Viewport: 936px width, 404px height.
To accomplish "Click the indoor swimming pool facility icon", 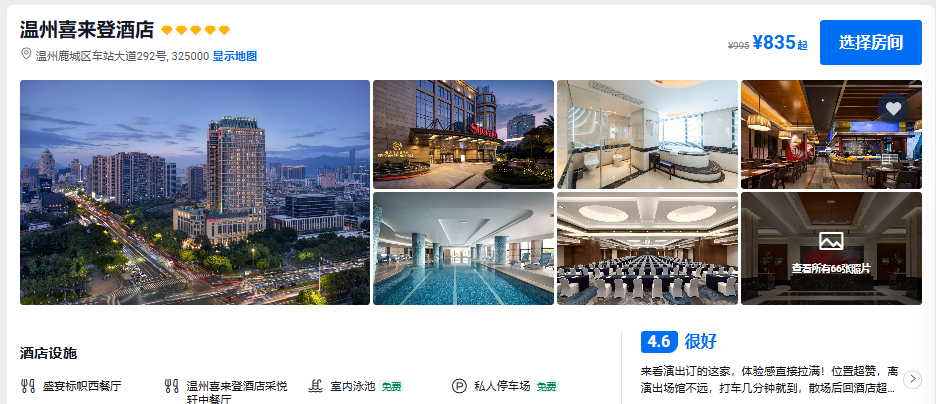I will pyautogui.click(x=315, y=386).
